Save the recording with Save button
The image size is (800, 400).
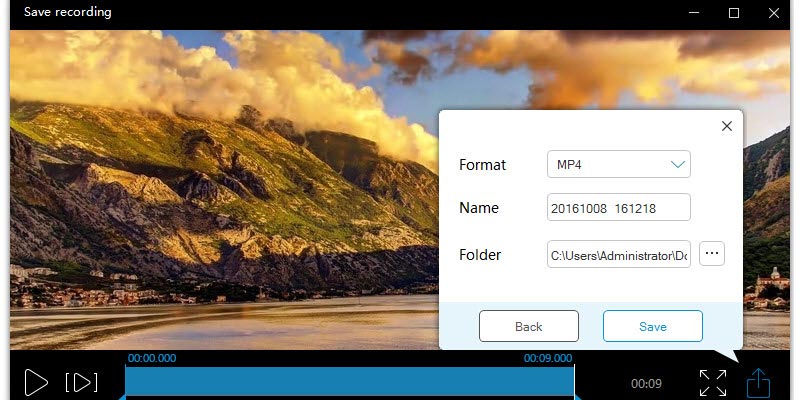[x=653, y=326]
